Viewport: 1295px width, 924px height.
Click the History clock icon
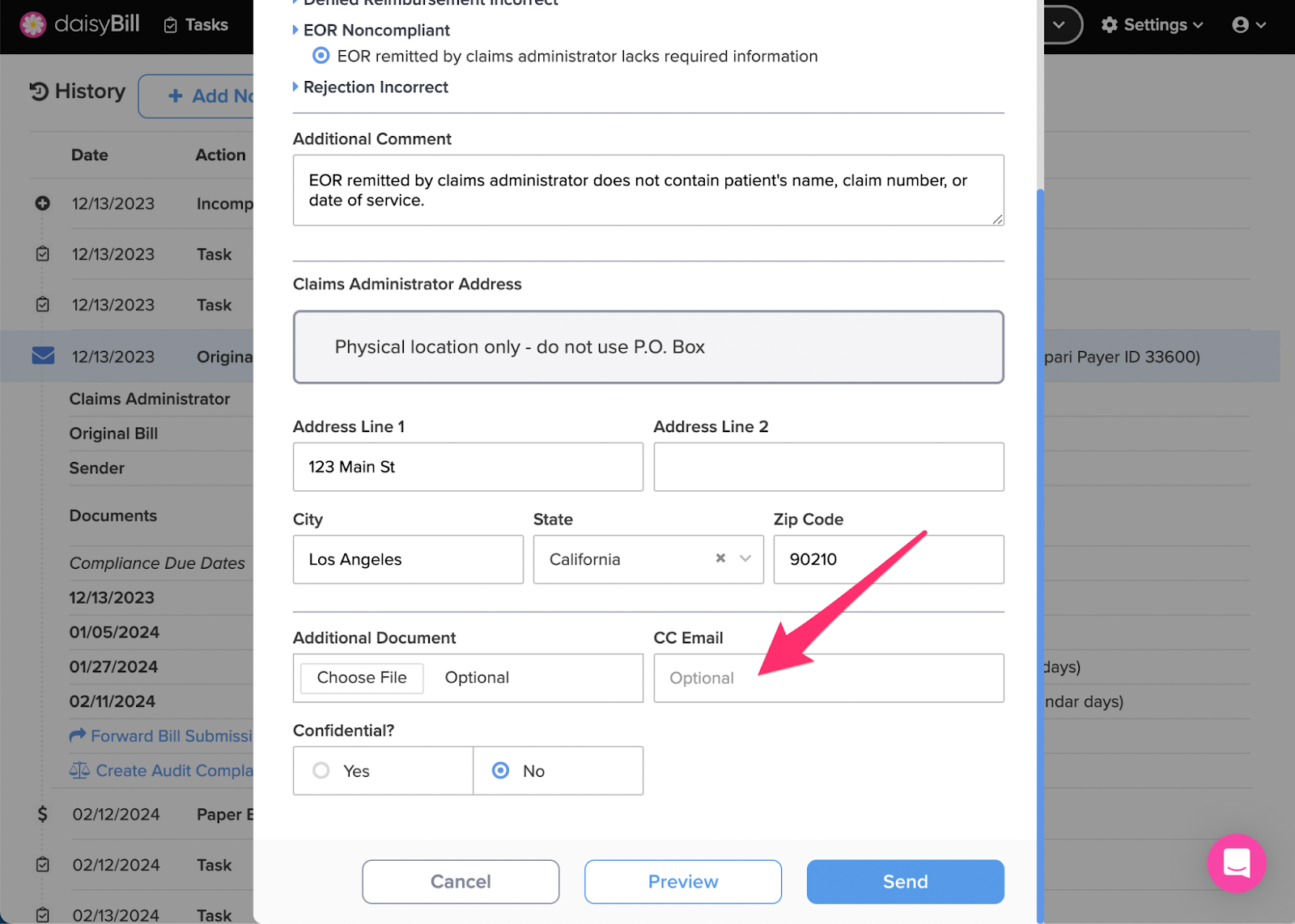39,91
